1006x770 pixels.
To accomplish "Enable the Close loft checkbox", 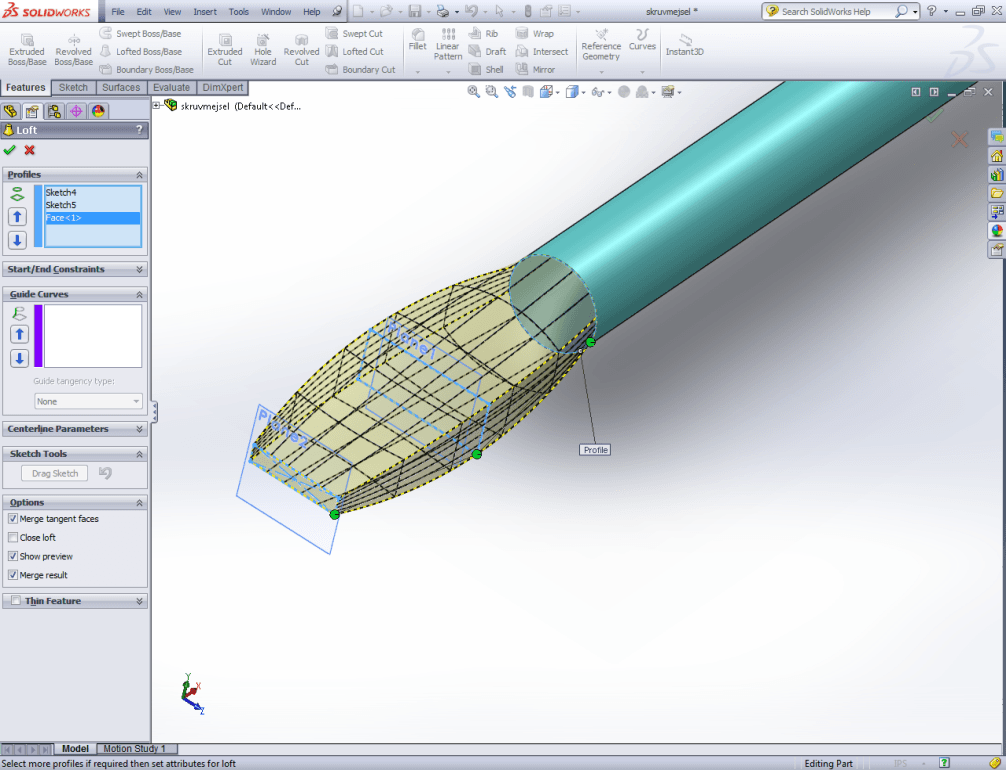I will (13, 537).
